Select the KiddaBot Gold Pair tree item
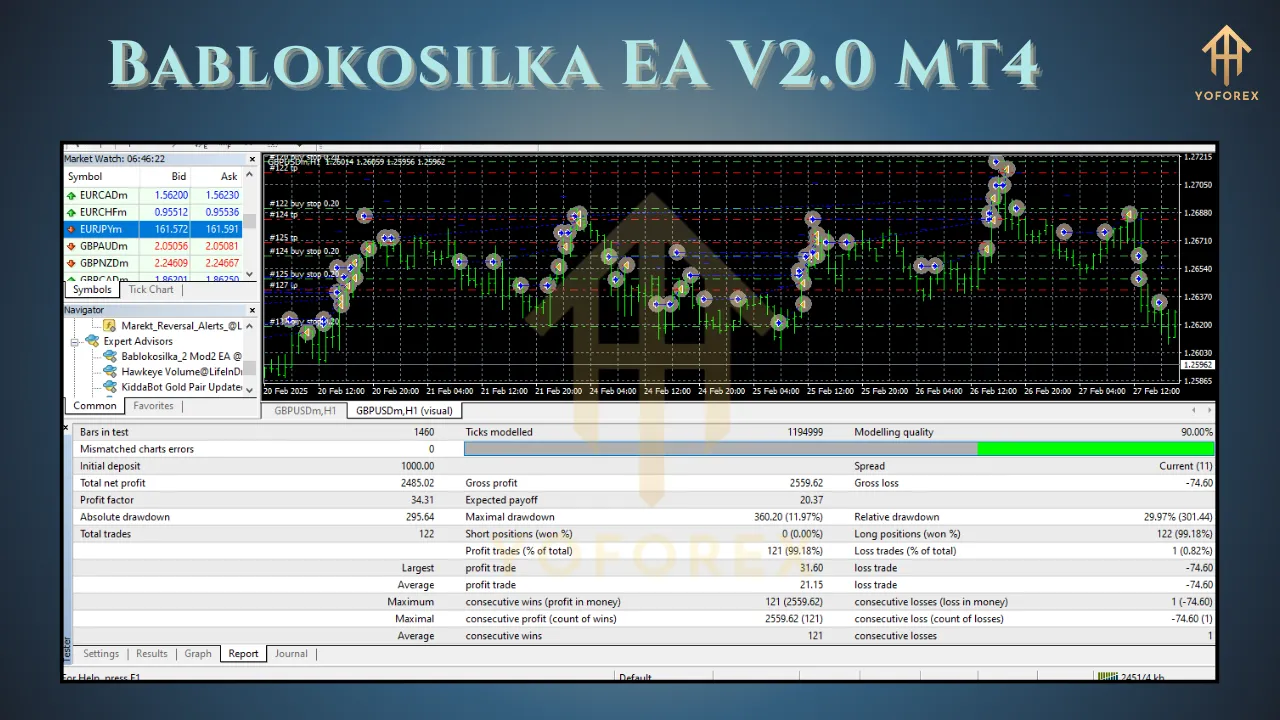Viewport: 1280px width, 720px height. tap(182, 387)
